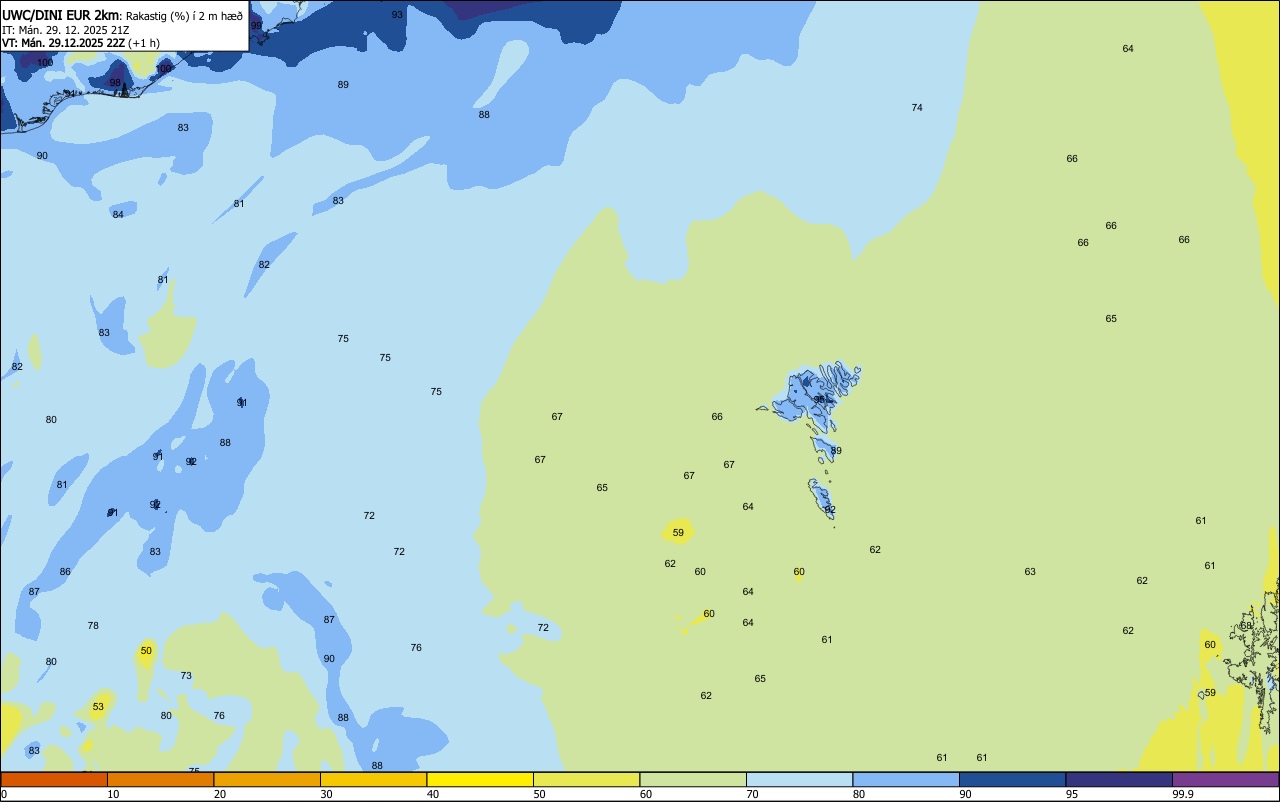Click the dark blue 90–95 legend swatch
This screenshot has height=802, width=1280.
pyautogui.click(x=1012, y=779)
